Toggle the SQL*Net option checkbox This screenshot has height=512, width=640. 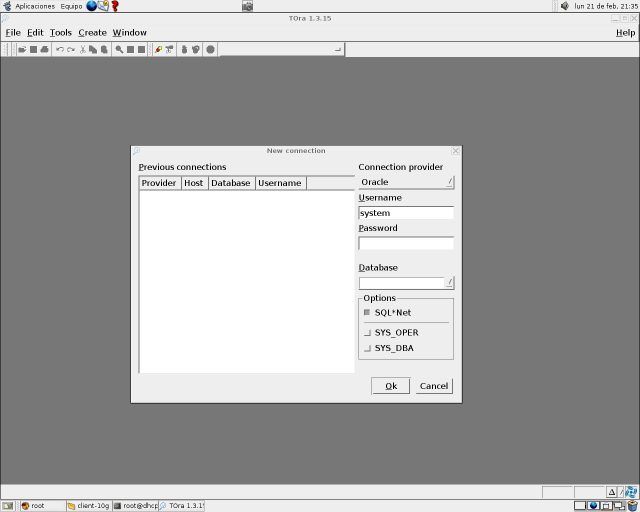click(367, 313)
